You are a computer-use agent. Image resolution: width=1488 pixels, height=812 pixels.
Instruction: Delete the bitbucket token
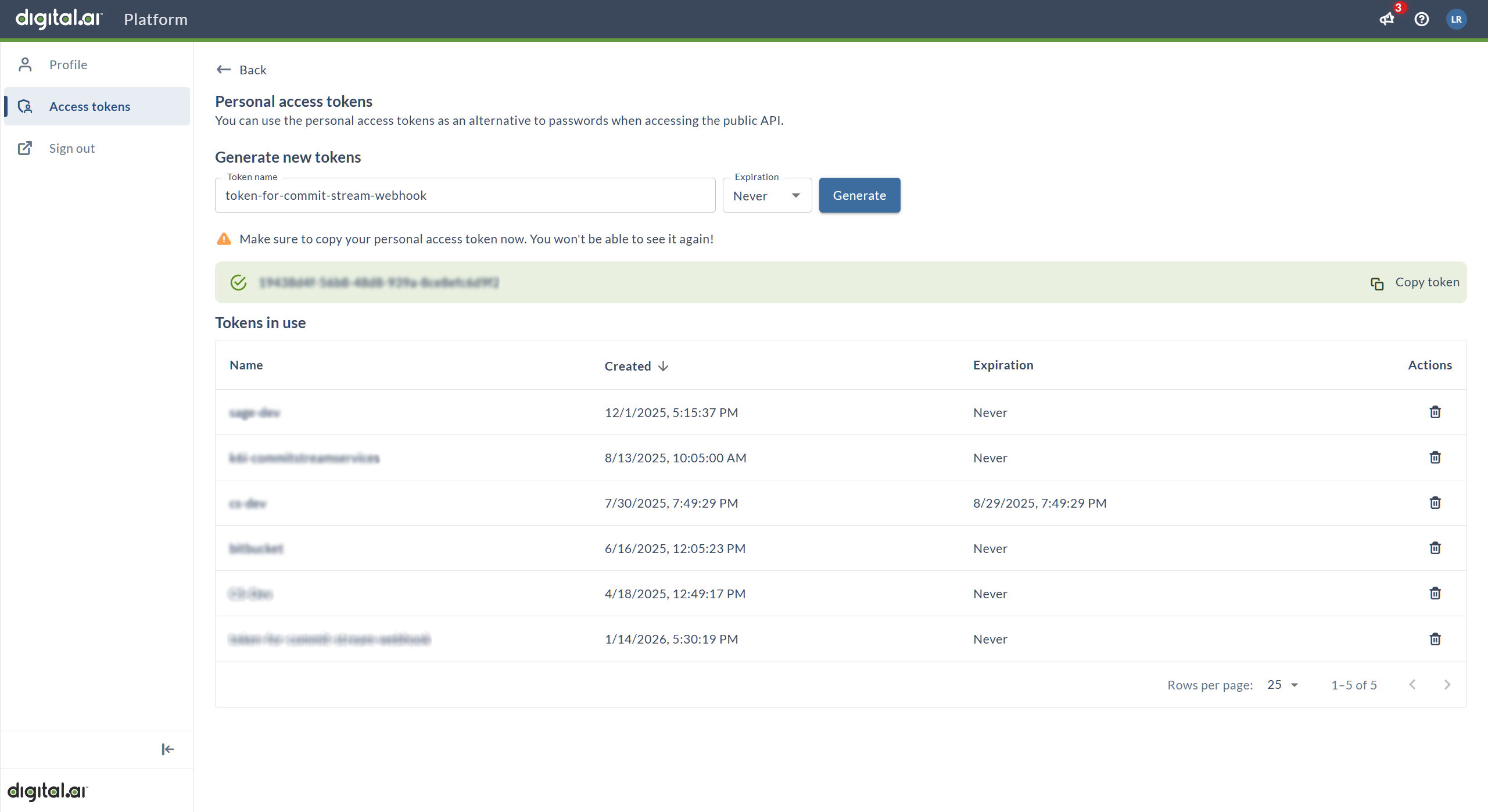tap(1435, 548)
